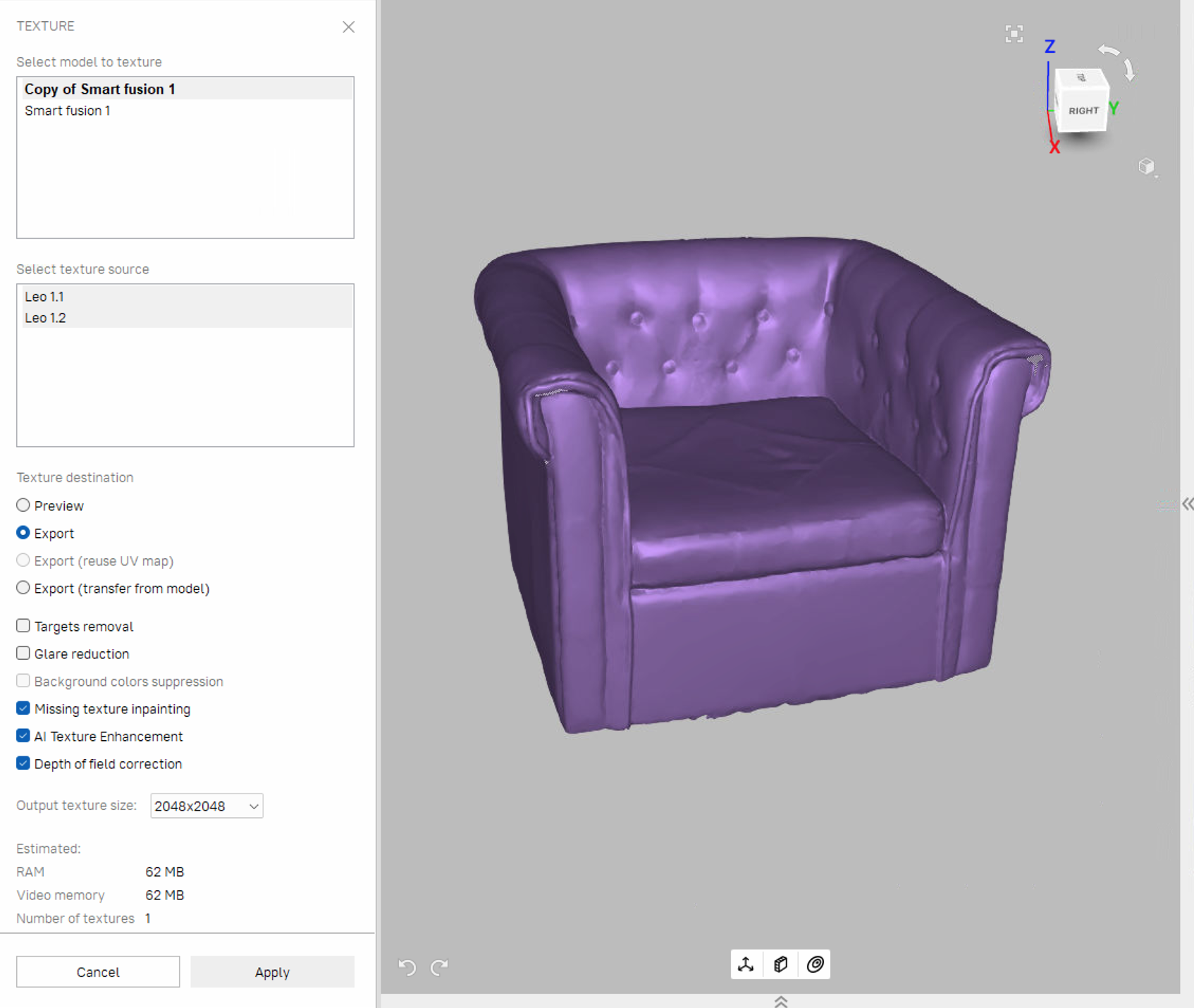Viewport: 1194px width, 1008px height.
Task: Close the Texture panel
Action: coord(348,27)
